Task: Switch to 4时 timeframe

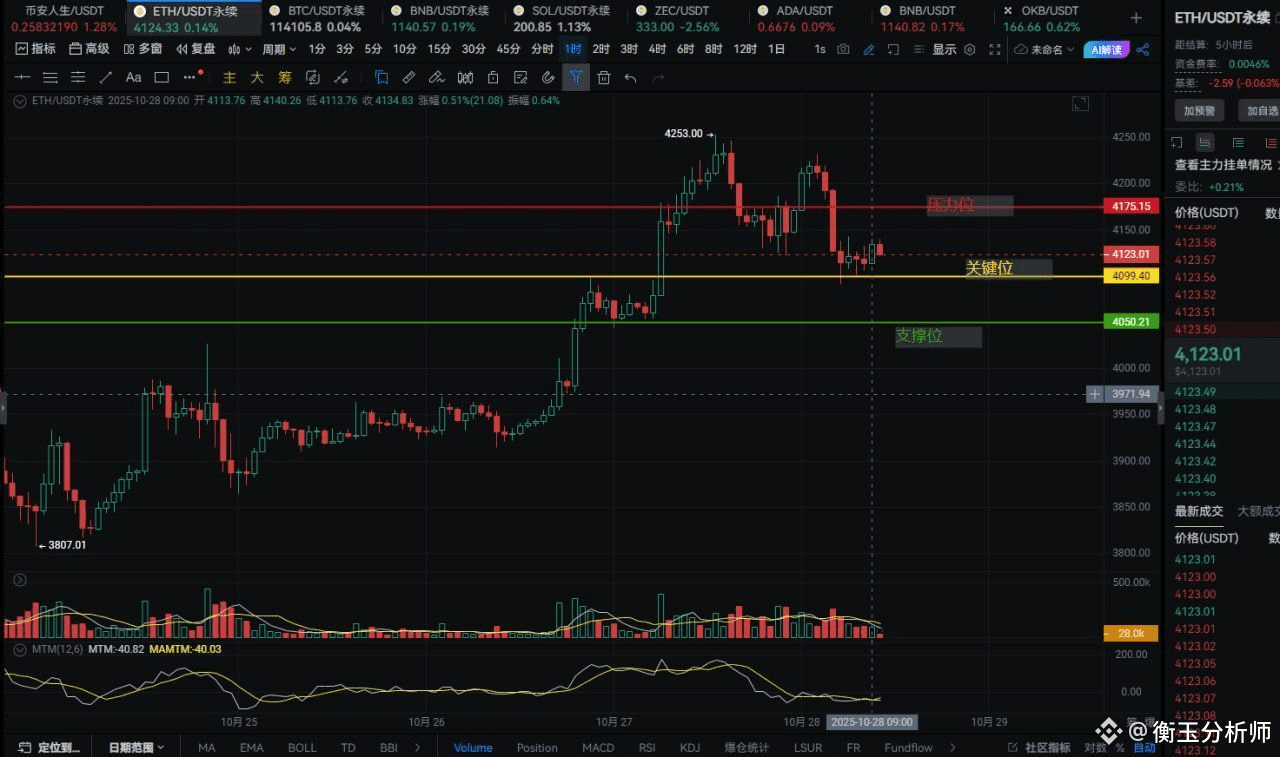Action: pos(657,49)
